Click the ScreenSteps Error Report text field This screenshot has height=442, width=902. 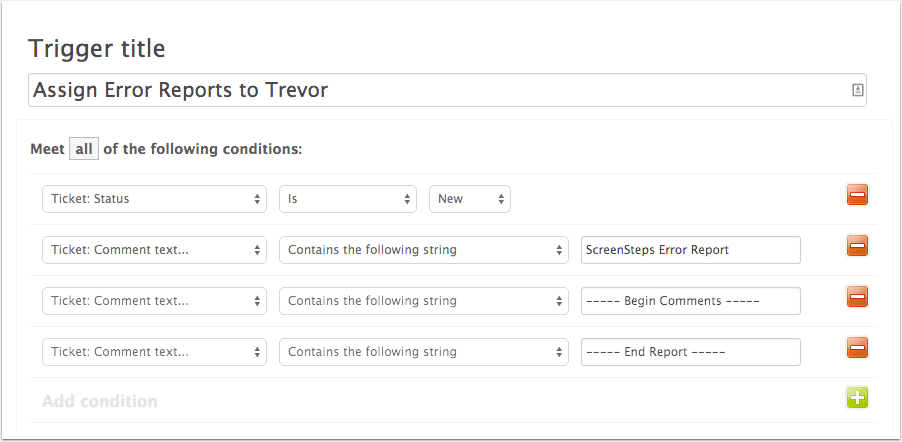point(691,250)
